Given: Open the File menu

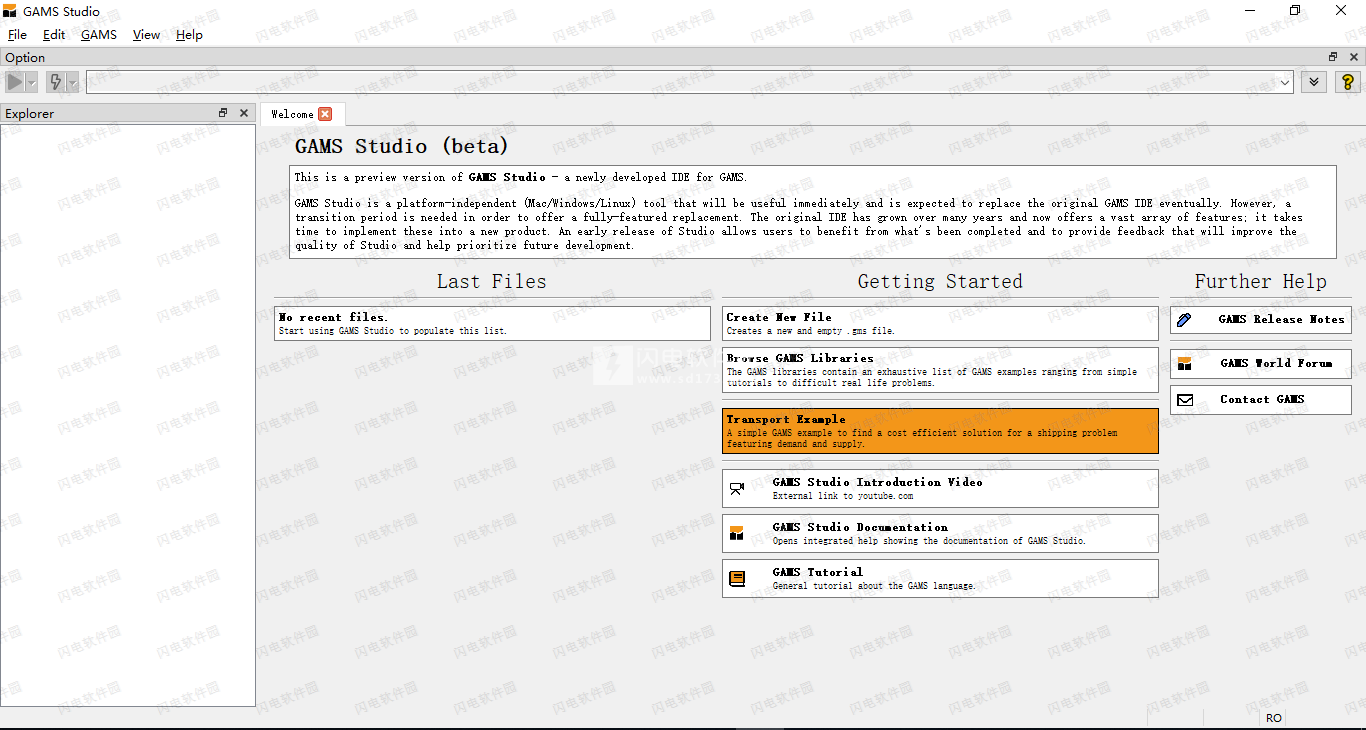Looking at the screenshot, I should (x=17, y=34).
